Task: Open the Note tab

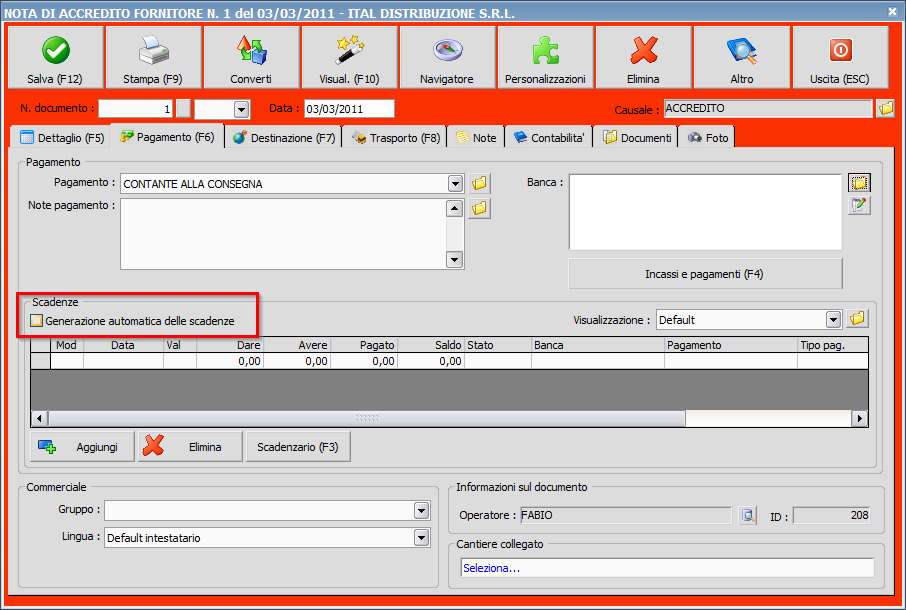Action: pyautogui.click(x=476, y=137)
